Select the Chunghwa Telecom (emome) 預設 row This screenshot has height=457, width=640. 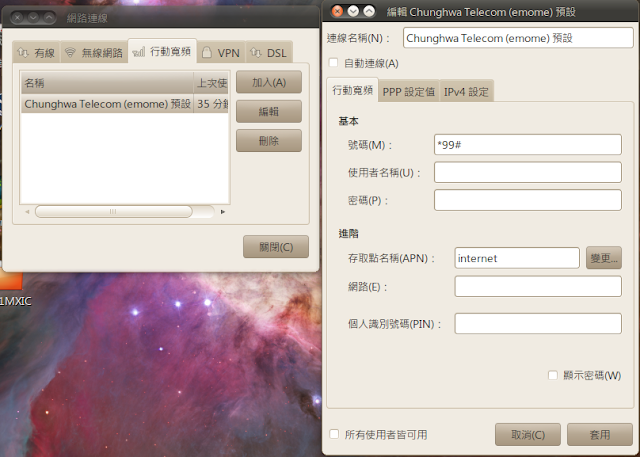click(124, 104)
